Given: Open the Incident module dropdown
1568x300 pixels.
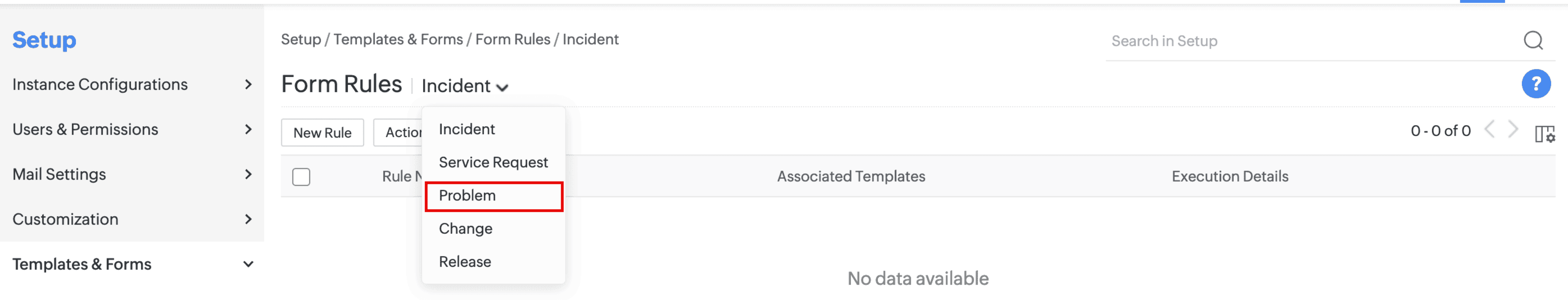Looking at the screenshot, I should (x=464, y=87).
